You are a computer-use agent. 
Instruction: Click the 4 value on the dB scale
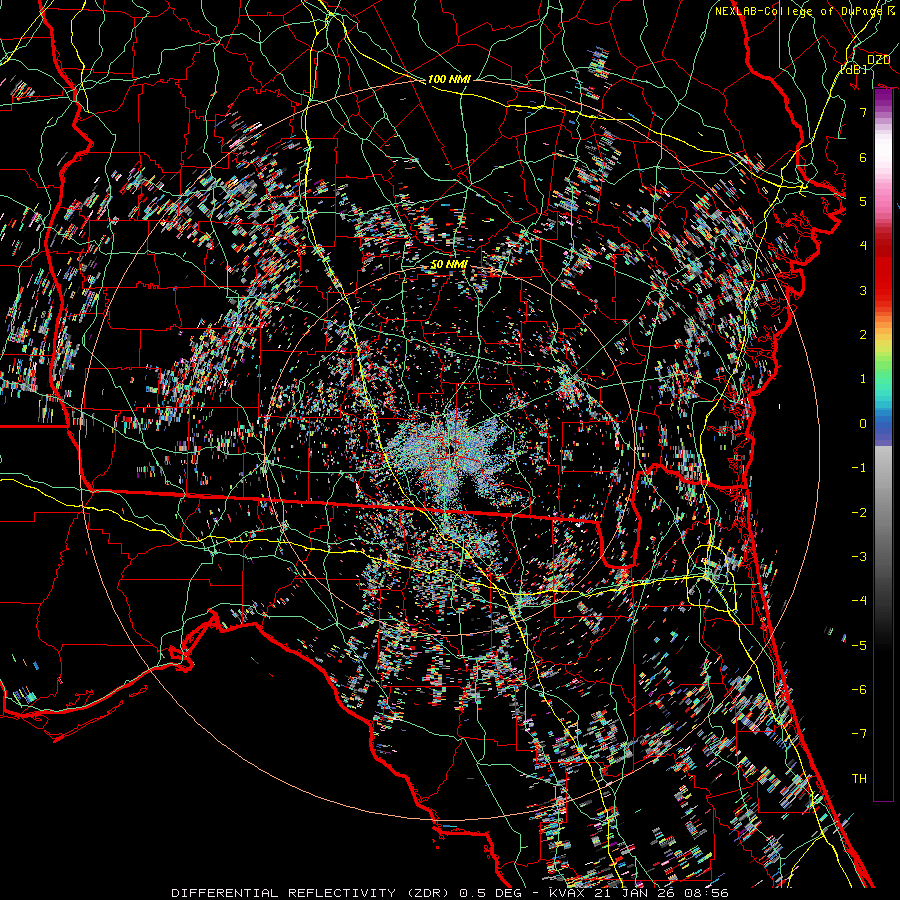tap(863, 246)
